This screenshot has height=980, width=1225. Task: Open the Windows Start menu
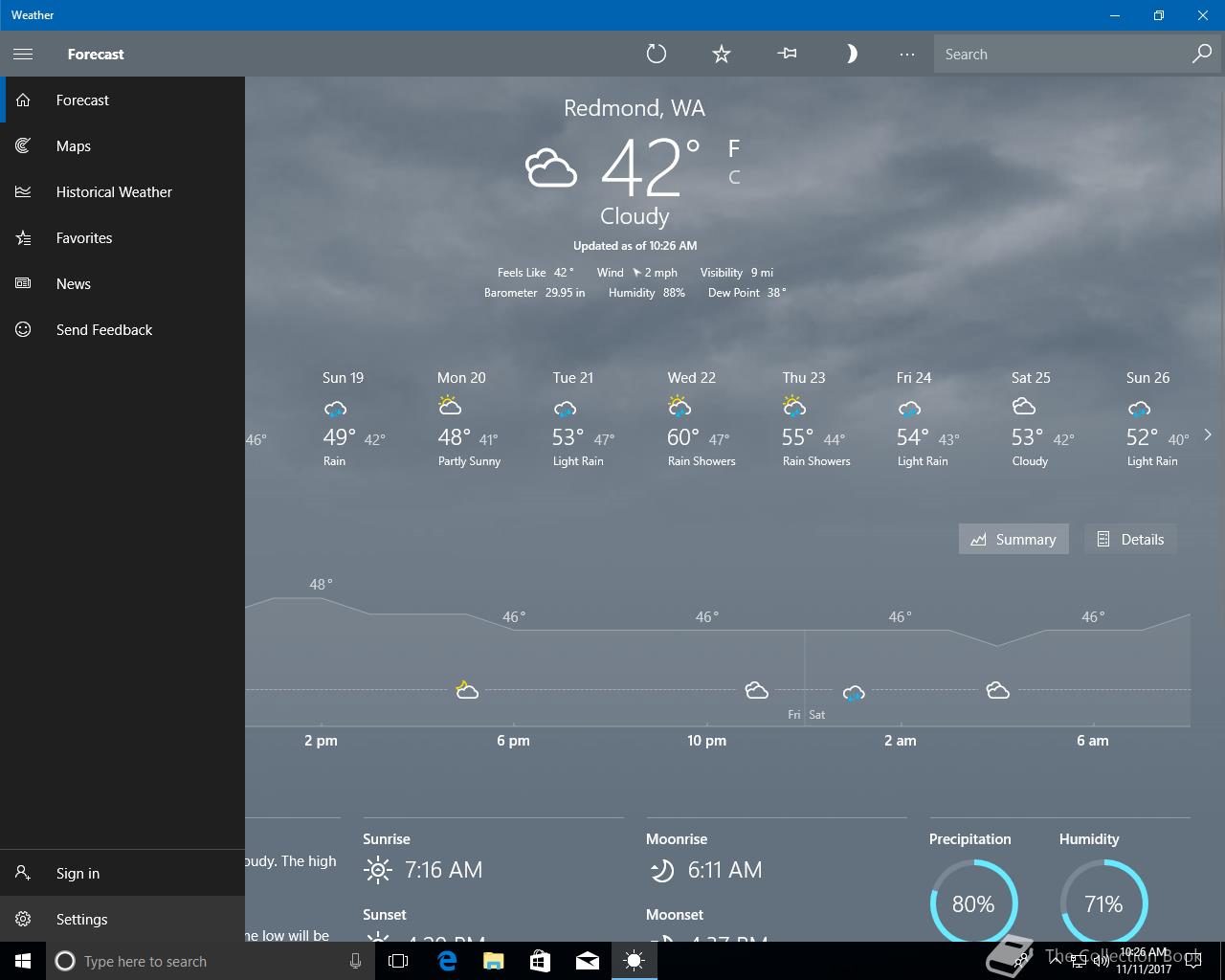pyautogui.click(x=23, y=961)
